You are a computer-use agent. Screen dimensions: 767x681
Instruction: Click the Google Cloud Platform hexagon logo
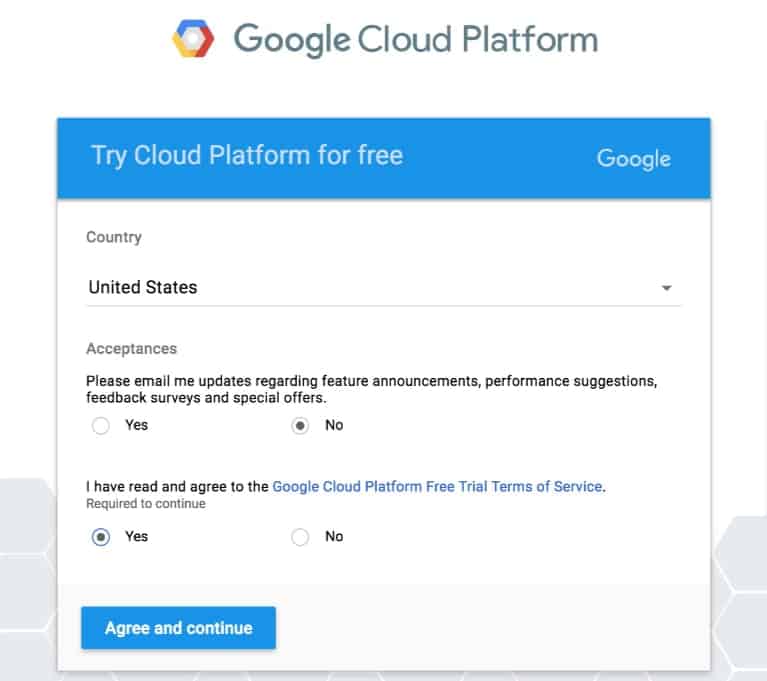(x=193, y=40)
